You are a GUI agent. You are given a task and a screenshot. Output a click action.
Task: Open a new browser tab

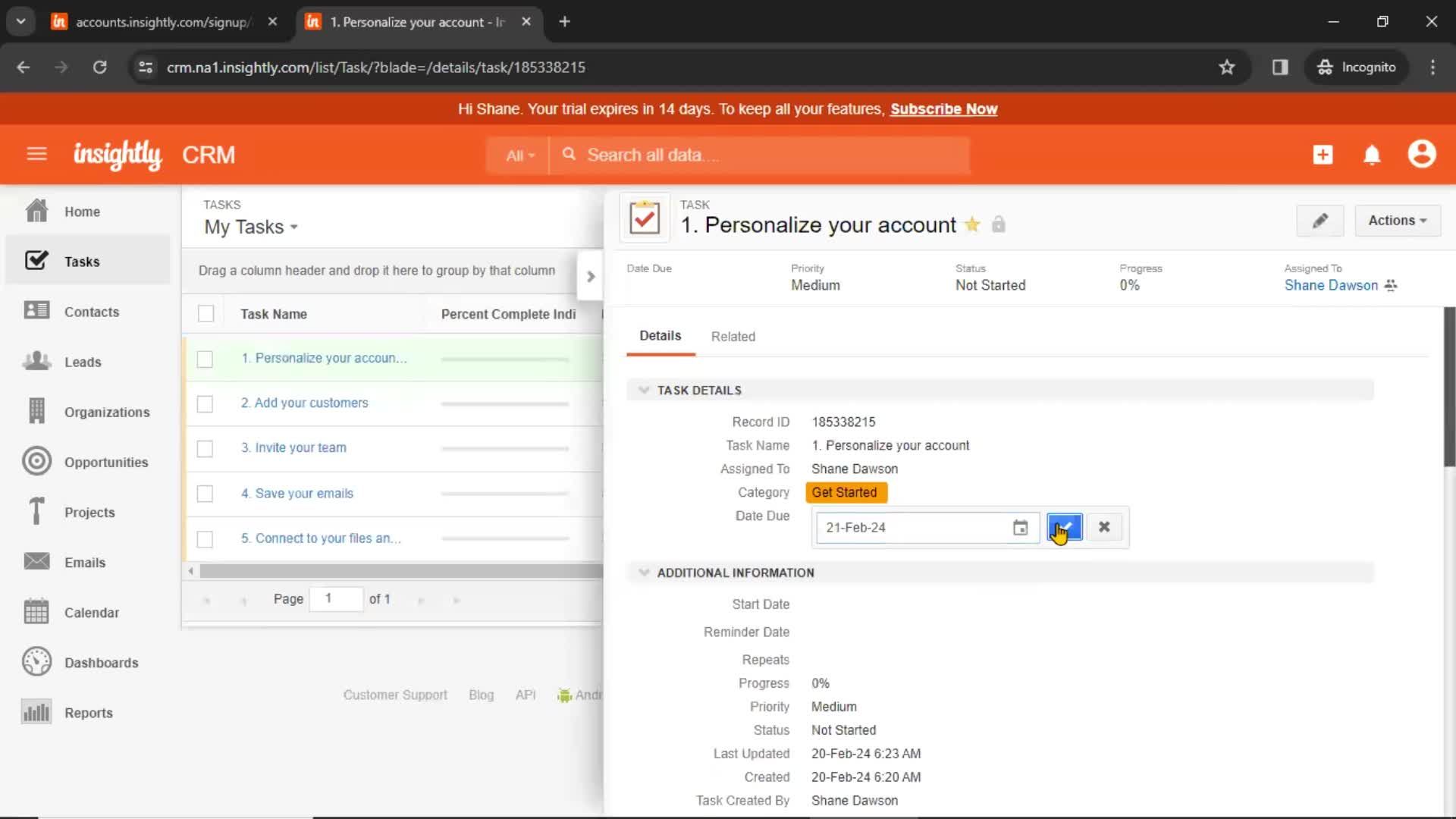tap(564, 22)
